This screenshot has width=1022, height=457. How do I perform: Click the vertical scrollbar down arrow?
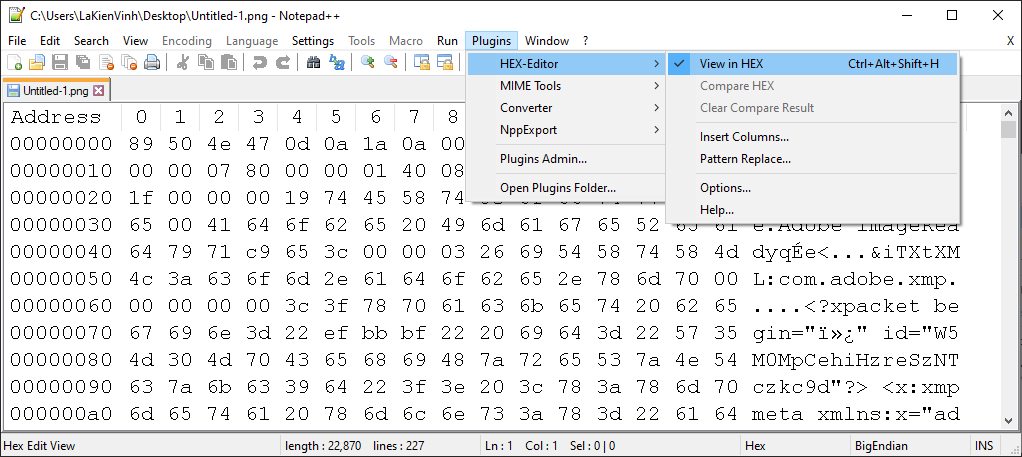pos(1008,422)
